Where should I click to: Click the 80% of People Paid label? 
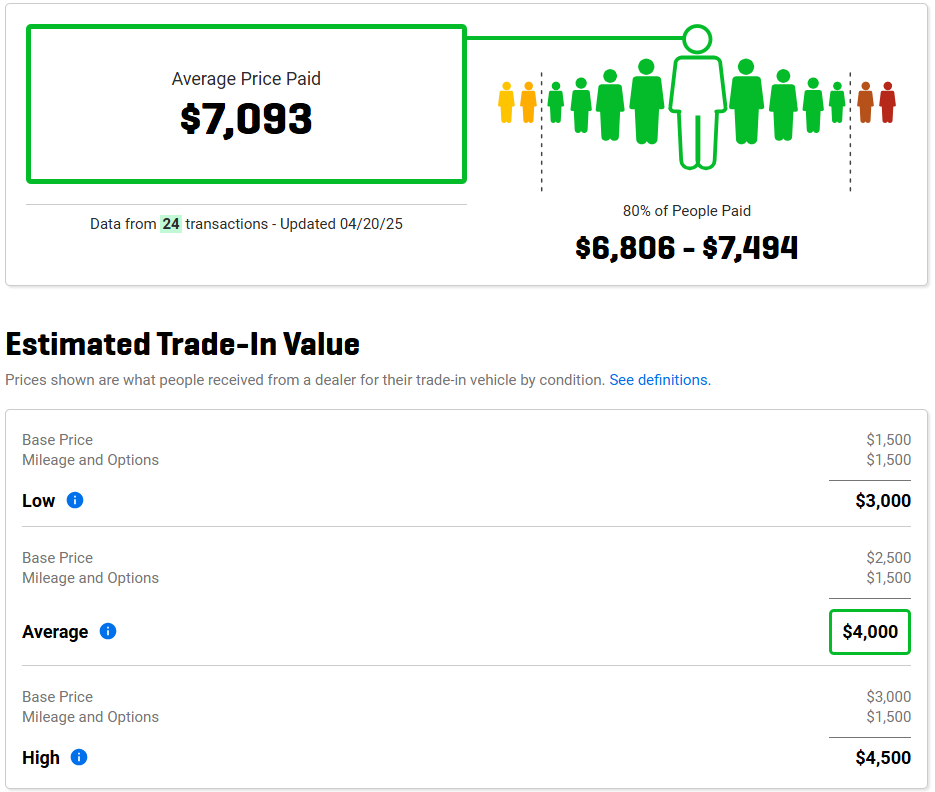pos(687,211)
